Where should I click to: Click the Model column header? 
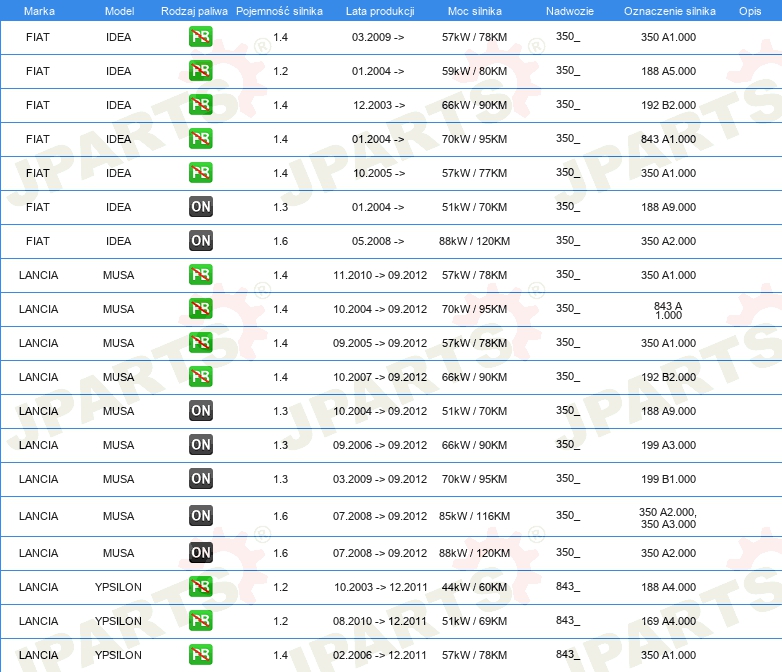119,11
